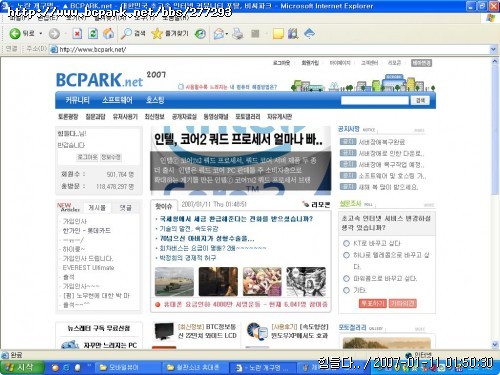Click the site search 검색 button

click(x=420, y=100)
